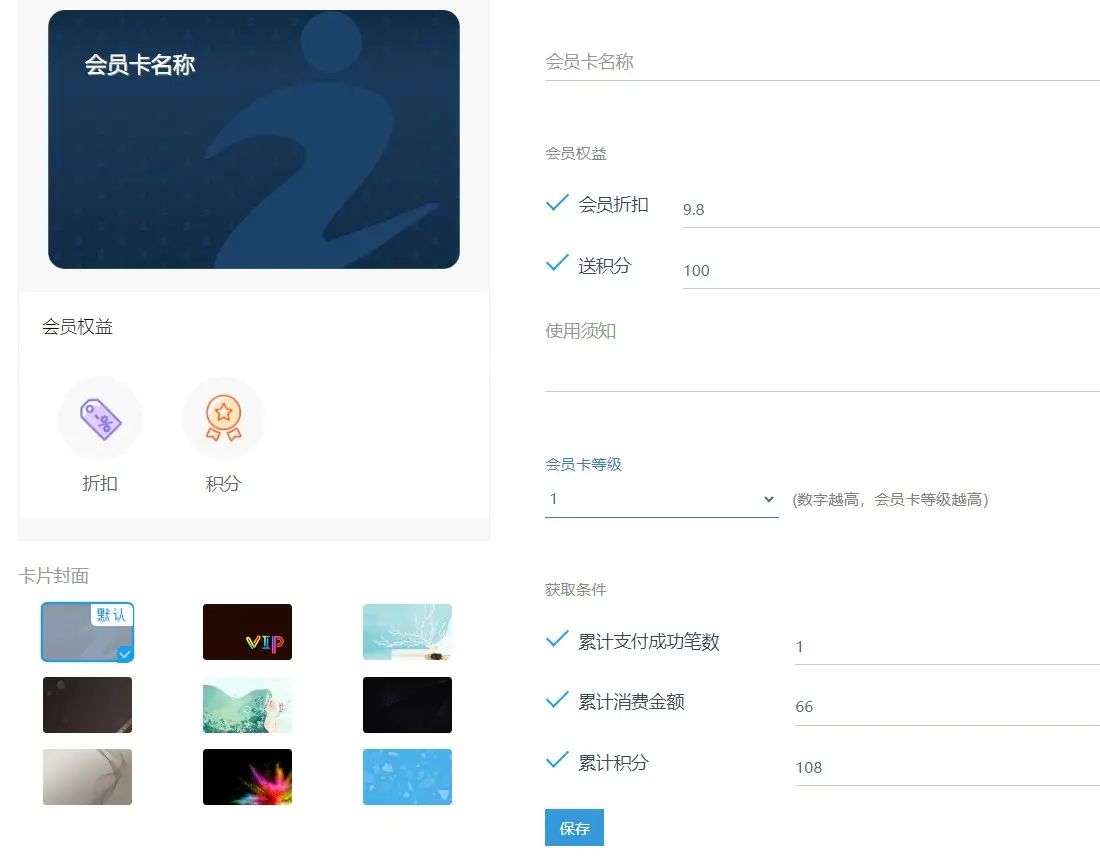The height and width of the screenshot is (859, 1100).
Task: Select the VIP rainbow card cover
Action: pyautogui.click(x=247, y=632)
